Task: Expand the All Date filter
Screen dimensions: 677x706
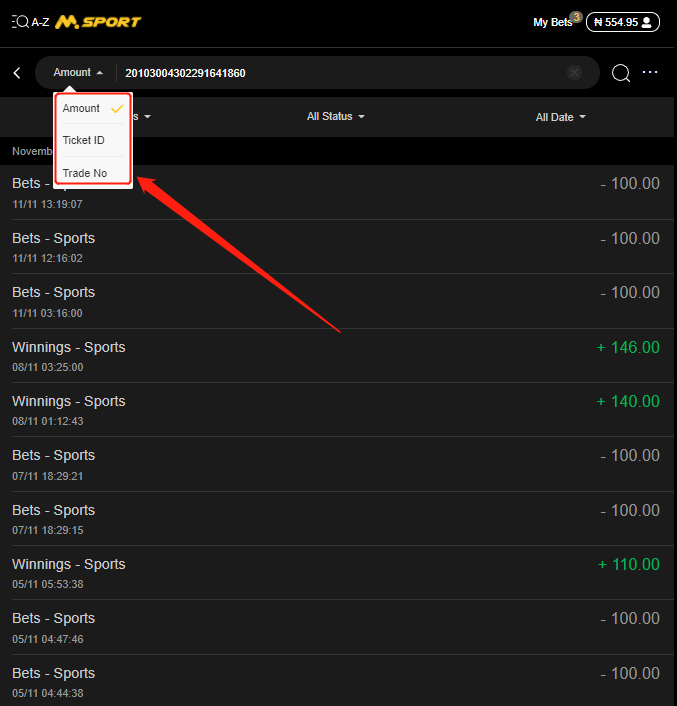Action: 560,117
